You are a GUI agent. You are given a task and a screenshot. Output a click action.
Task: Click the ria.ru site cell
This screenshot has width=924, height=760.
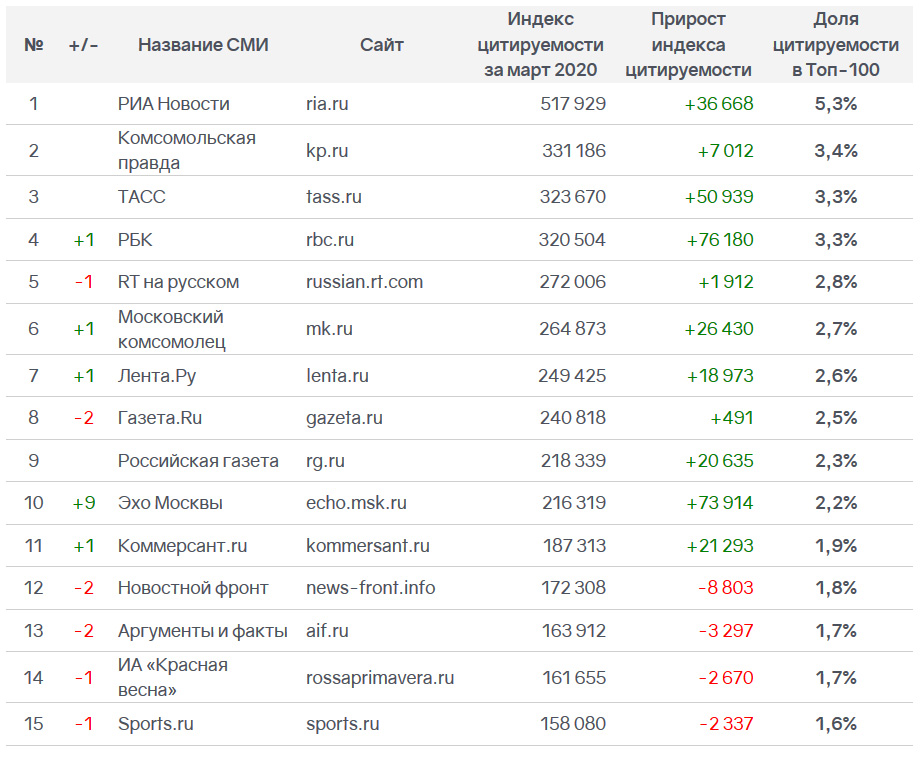327,104
